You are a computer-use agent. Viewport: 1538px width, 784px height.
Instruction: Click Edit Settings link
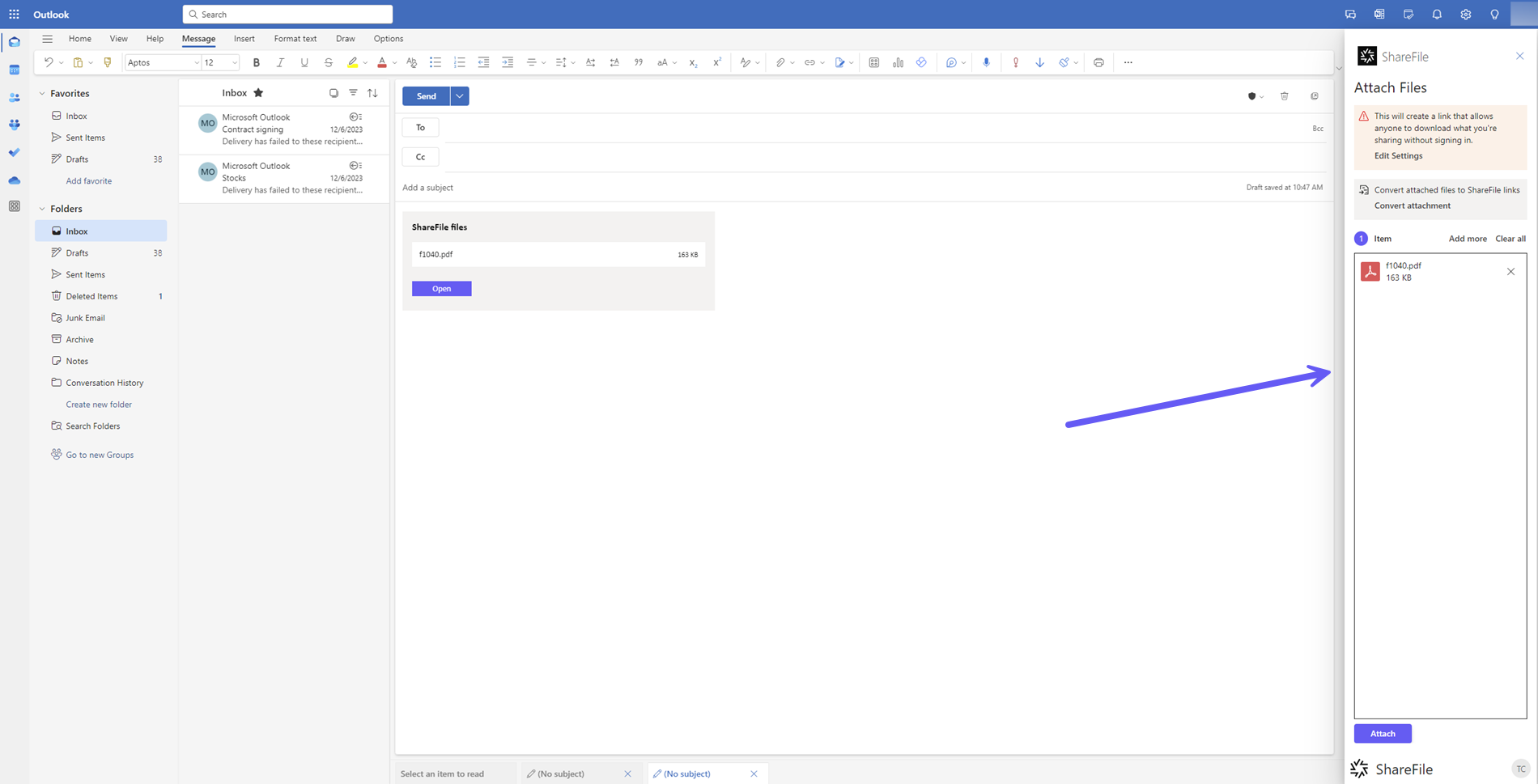tap(1398, 156)
